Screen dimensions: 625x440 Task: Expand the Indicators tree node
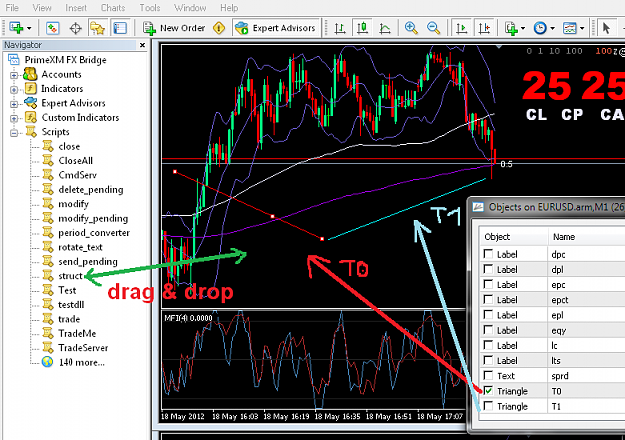(x=14, y=89)
